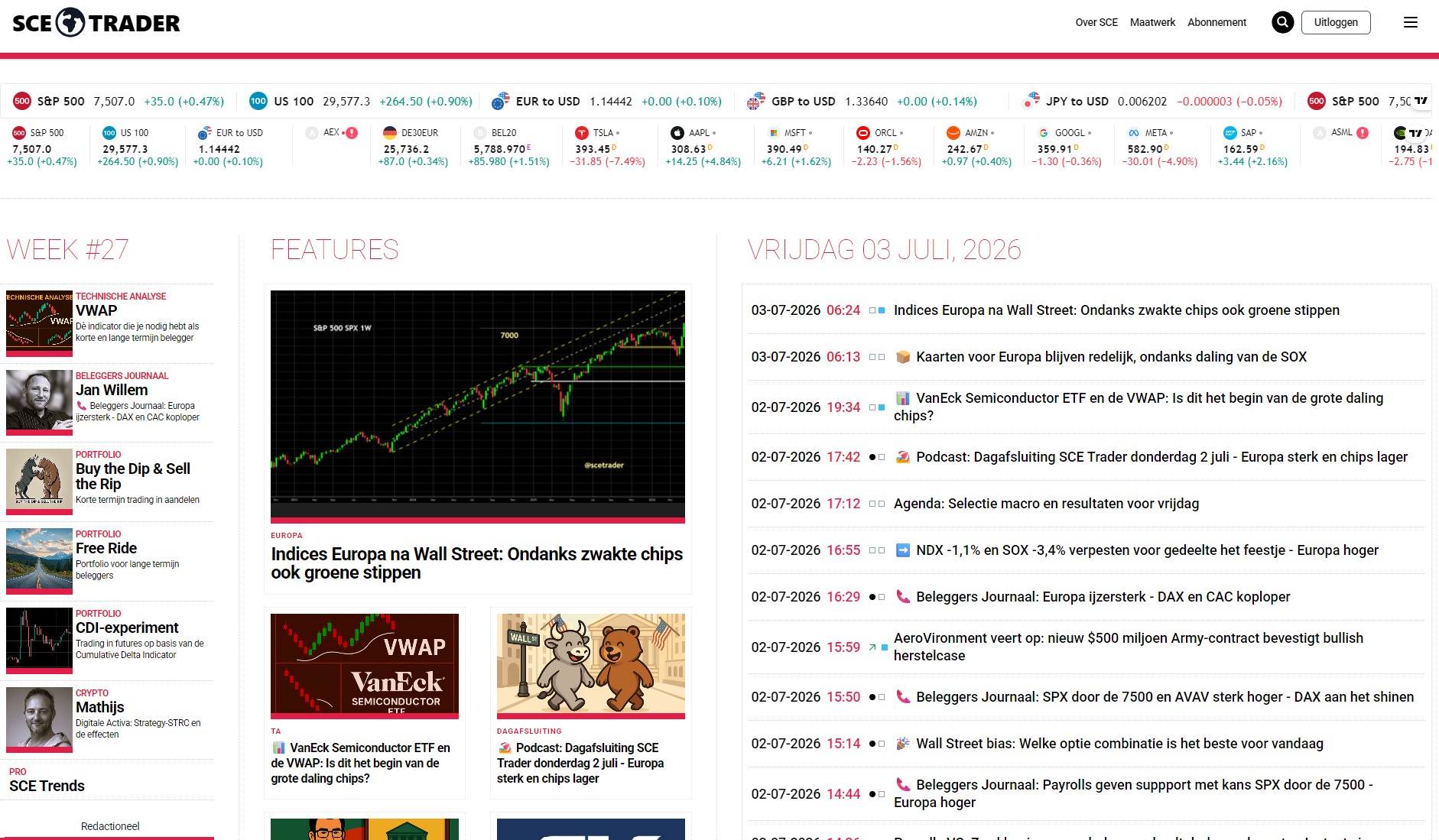Click the AMZN Amazon logo icon

point(953,133)
